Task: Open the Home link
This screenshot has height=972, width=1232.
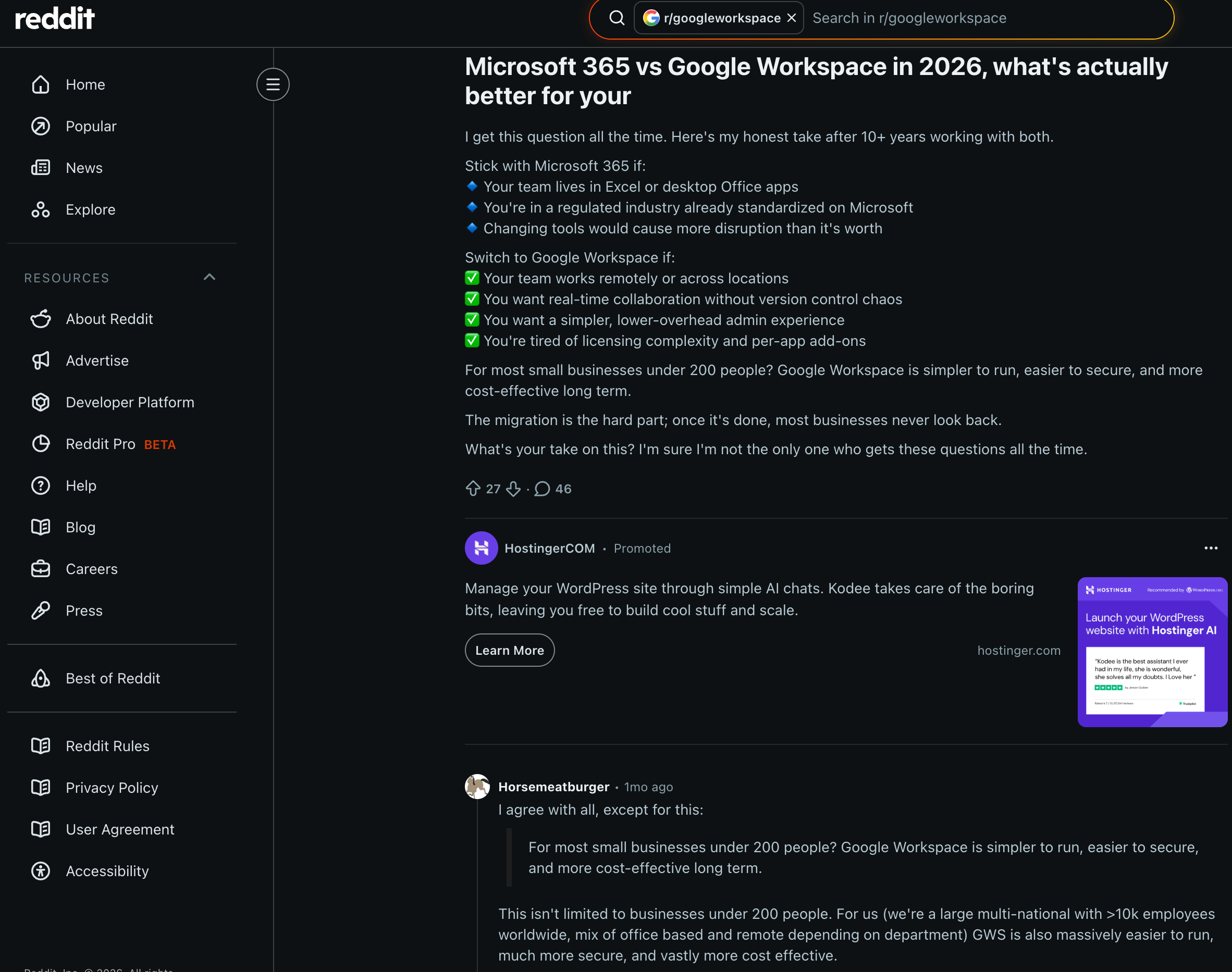Action: click(x=85, y=84)
